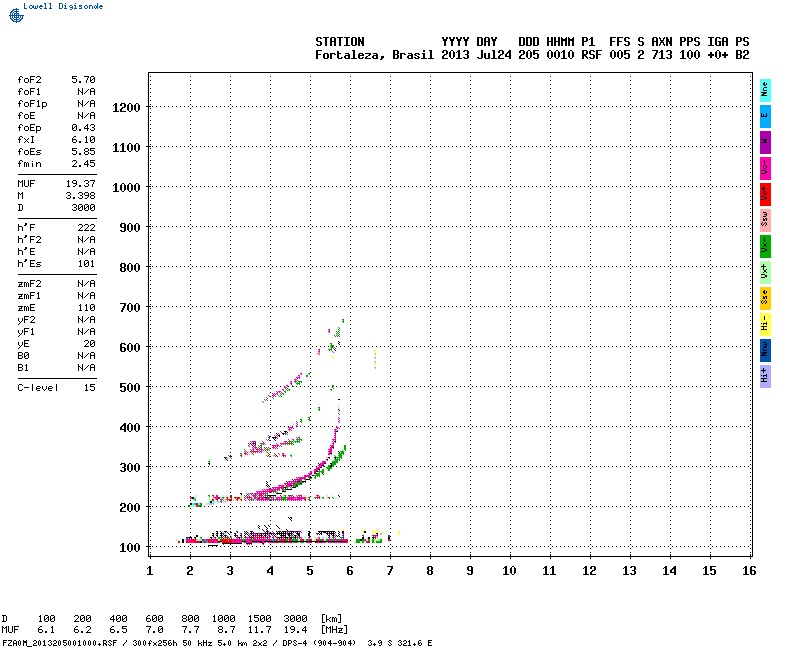Choose the dark green Vx- legend swatch
The height and width of the screenshot is (650, 800).
coord(765,246)
